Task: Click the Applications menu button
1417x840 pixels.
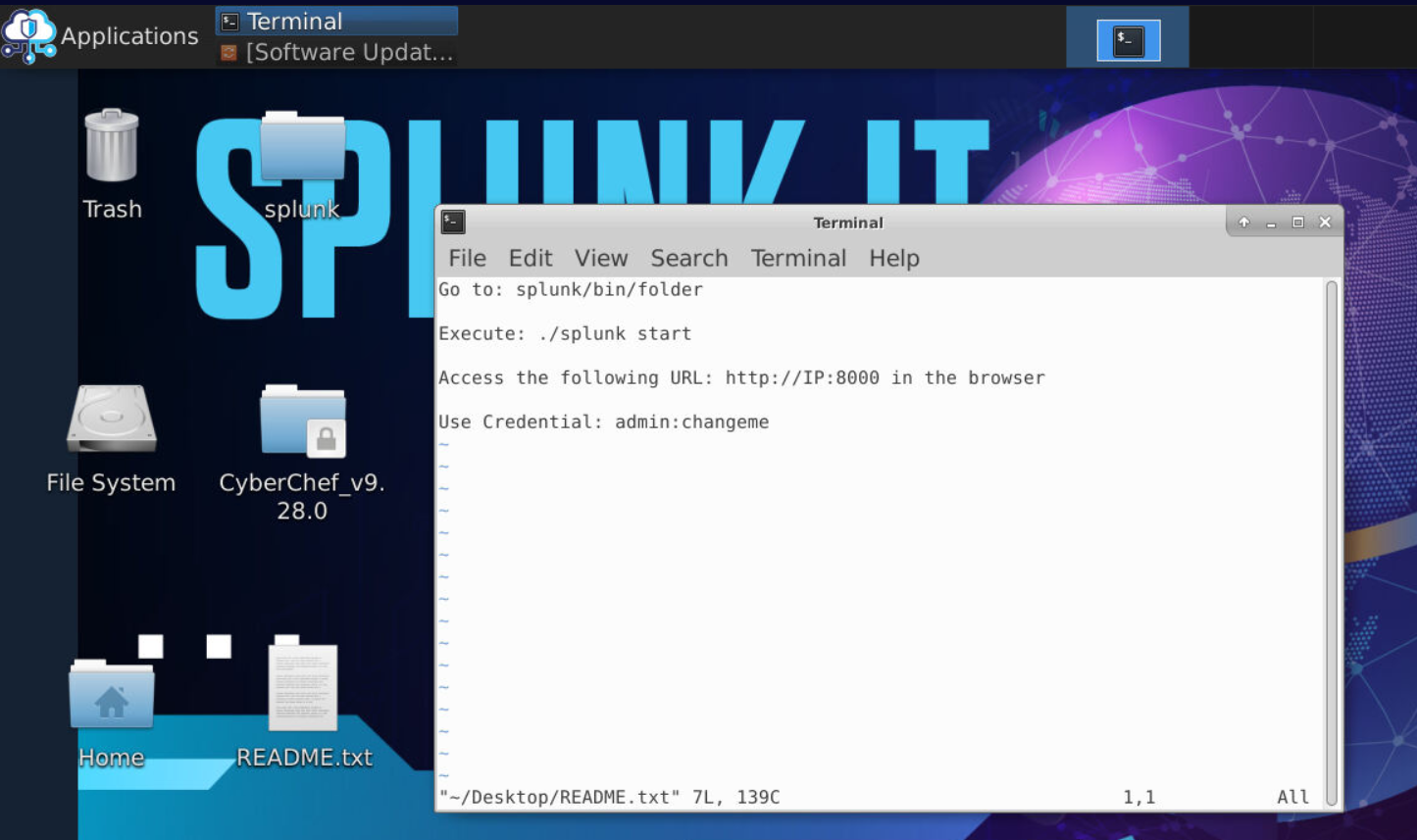Action: [x=101, y=35]
